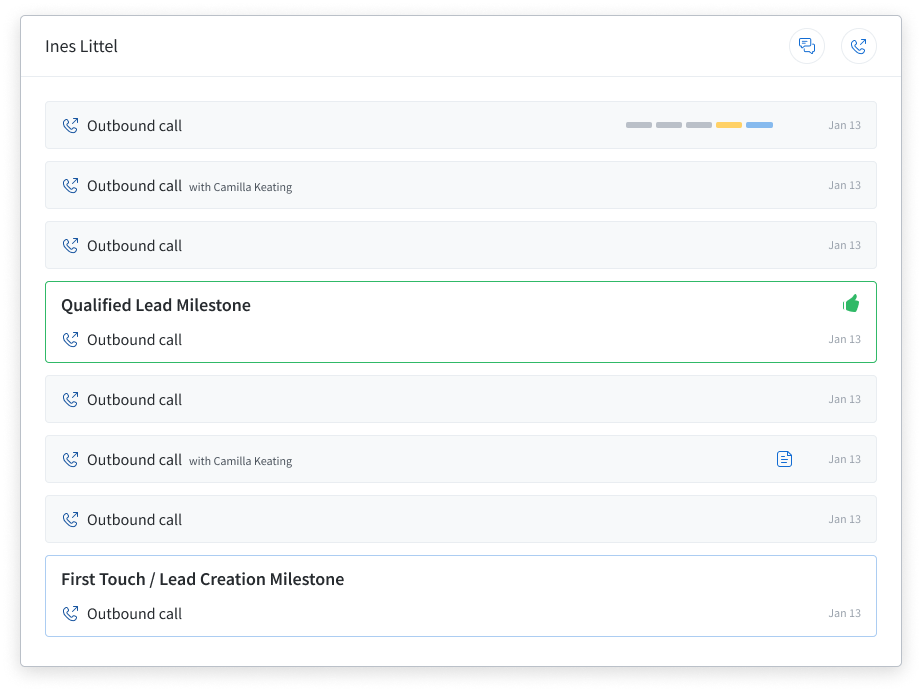Click Jan 13 date in First Touch card
The height and width of the screenshot is (692, 922).
pos(844,613)
